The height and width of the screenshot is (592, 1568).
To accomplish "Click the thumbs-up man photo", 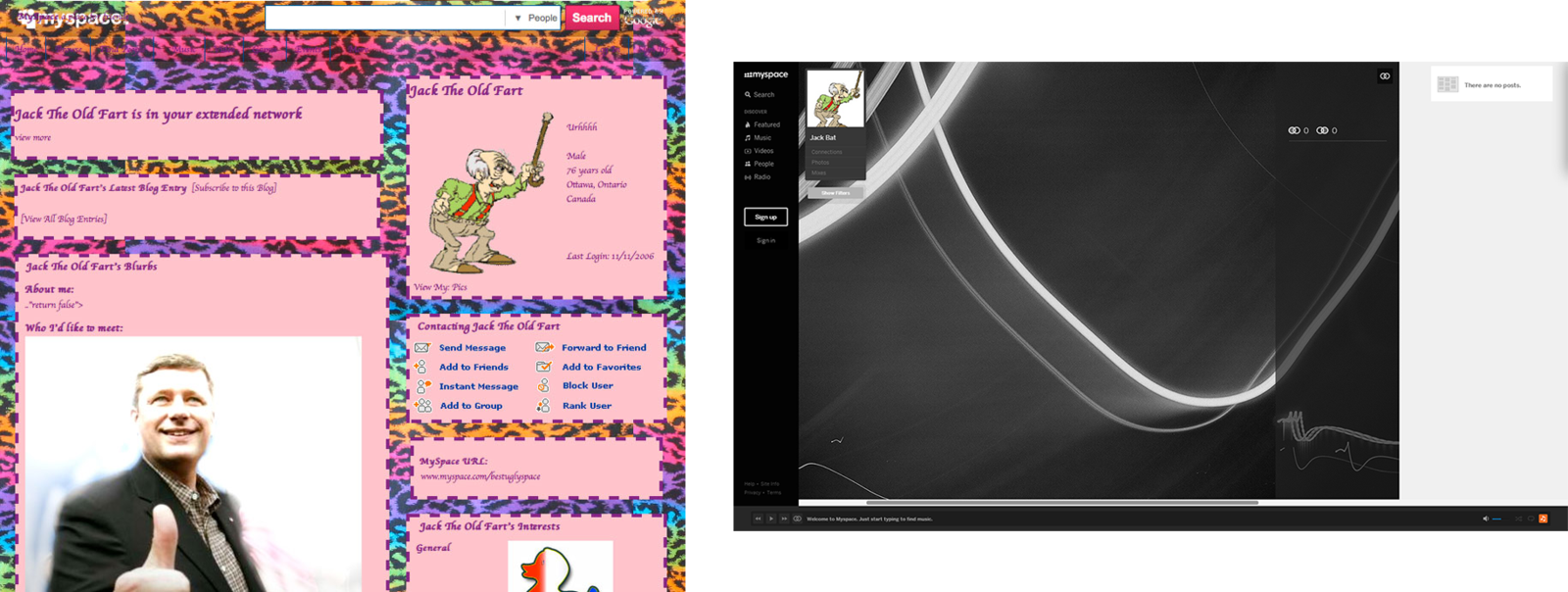I will (x=192, y=465).
